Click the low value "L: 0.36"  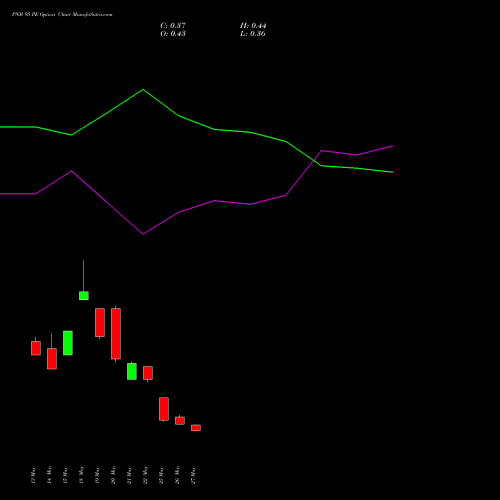tap(253, 34)
